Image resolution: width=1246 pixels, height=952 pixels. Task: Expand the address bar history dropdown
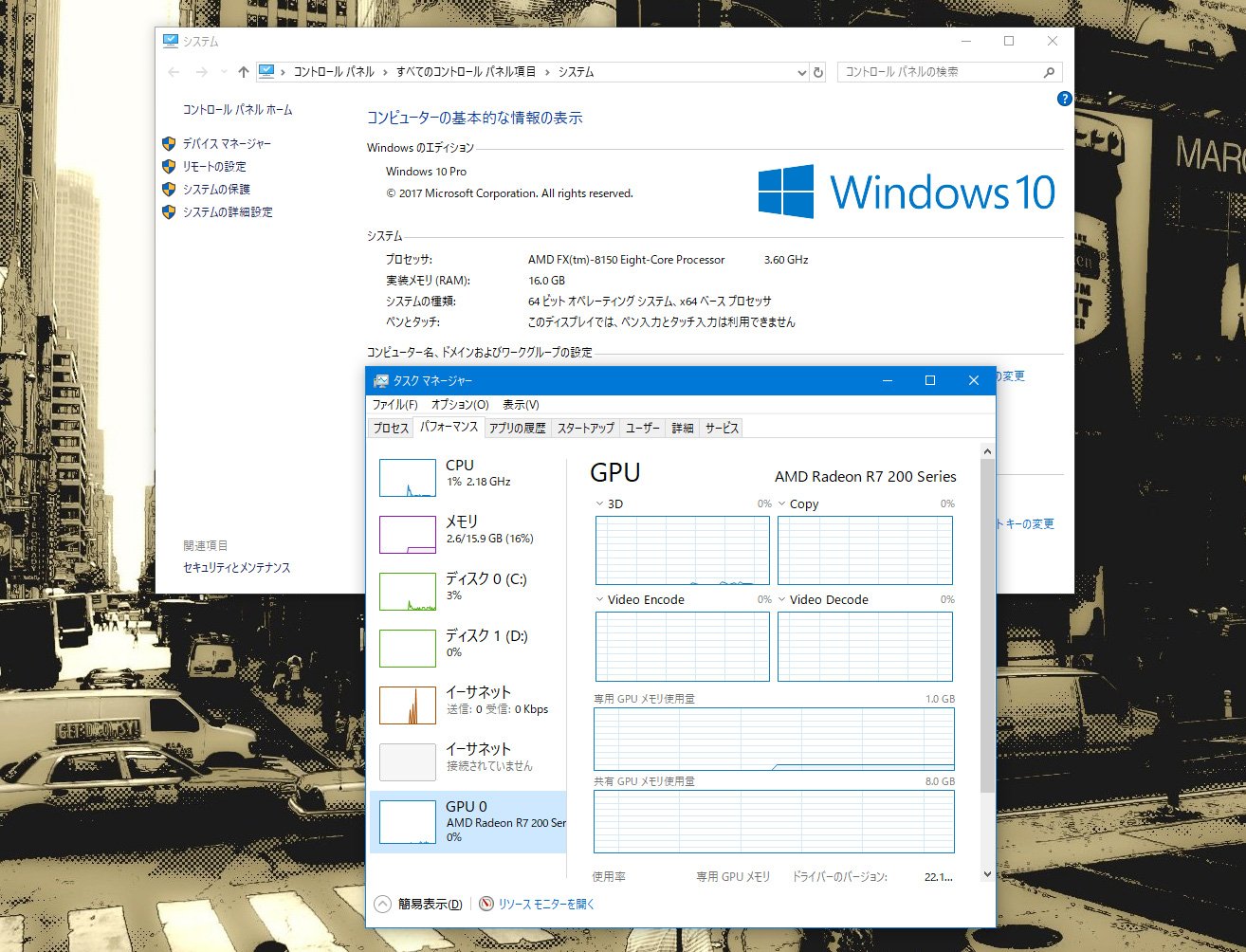pyautogui.click(x=802, y=72)
